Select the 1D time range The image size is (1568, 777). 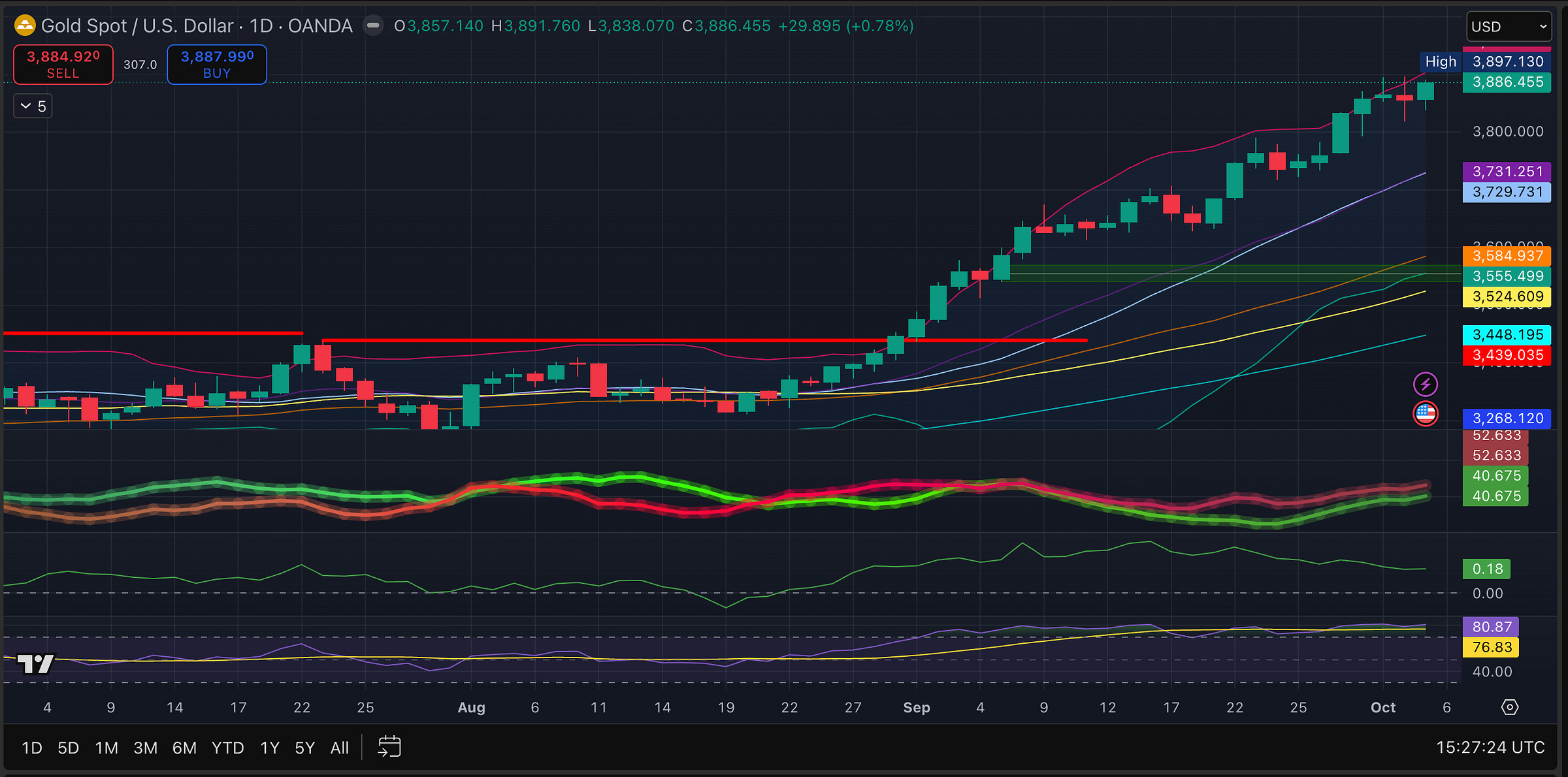pyautogui.click(x=32, y=748)
